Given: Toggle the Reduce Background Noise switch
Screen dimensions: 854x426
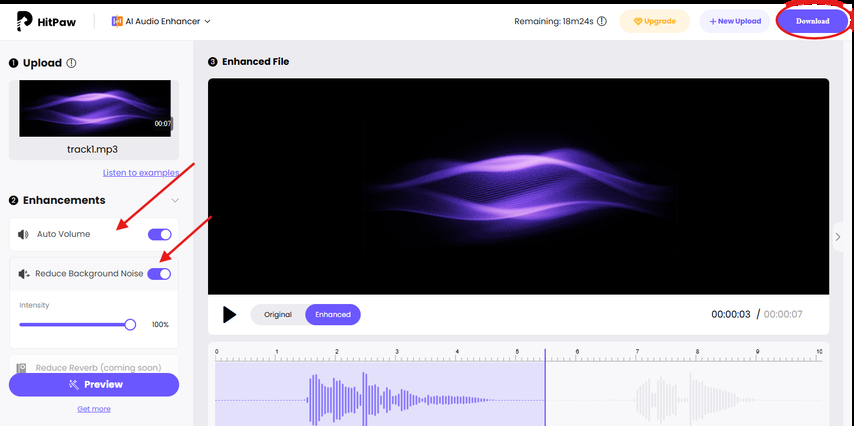Looking at the screenshot, I should [160, 273].
